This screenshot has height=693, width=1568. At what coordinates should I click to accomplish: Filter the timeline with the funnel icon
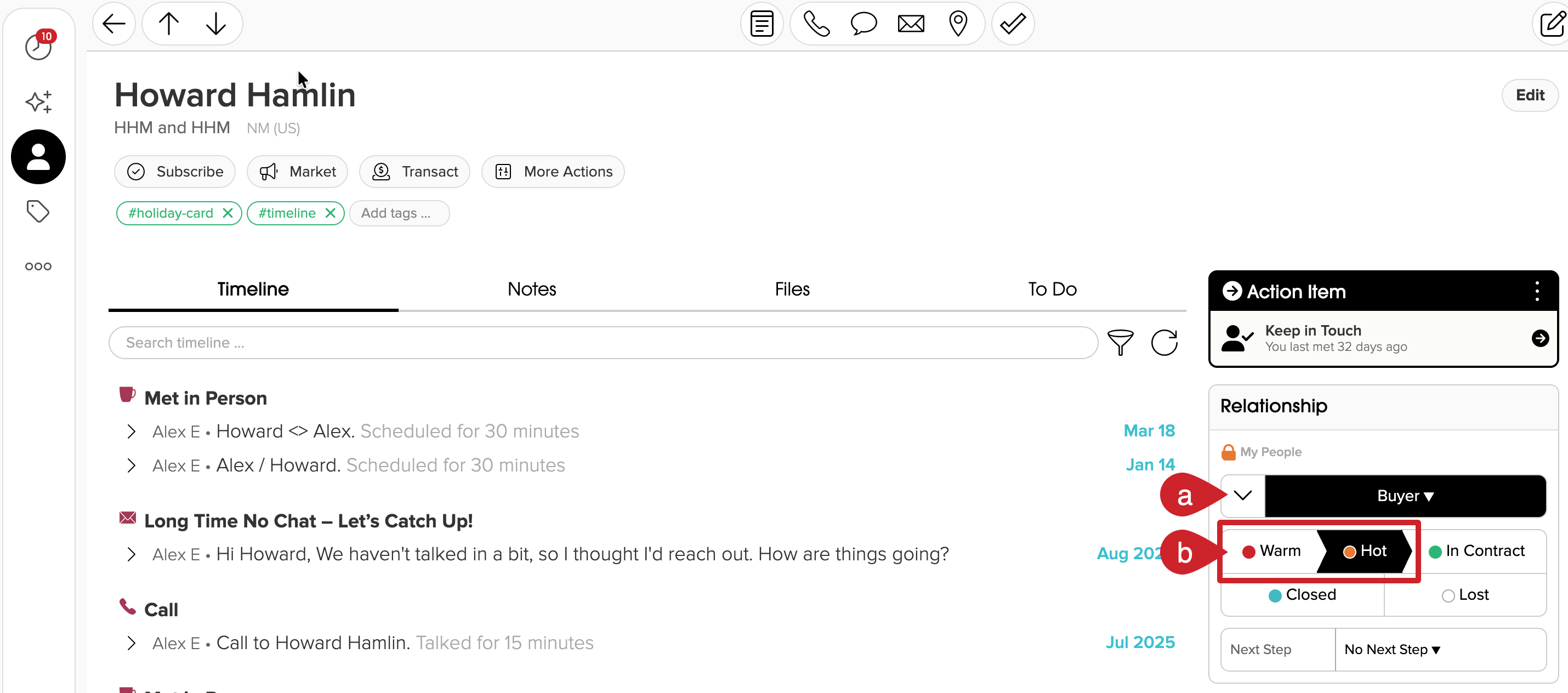coord(1120,342)
